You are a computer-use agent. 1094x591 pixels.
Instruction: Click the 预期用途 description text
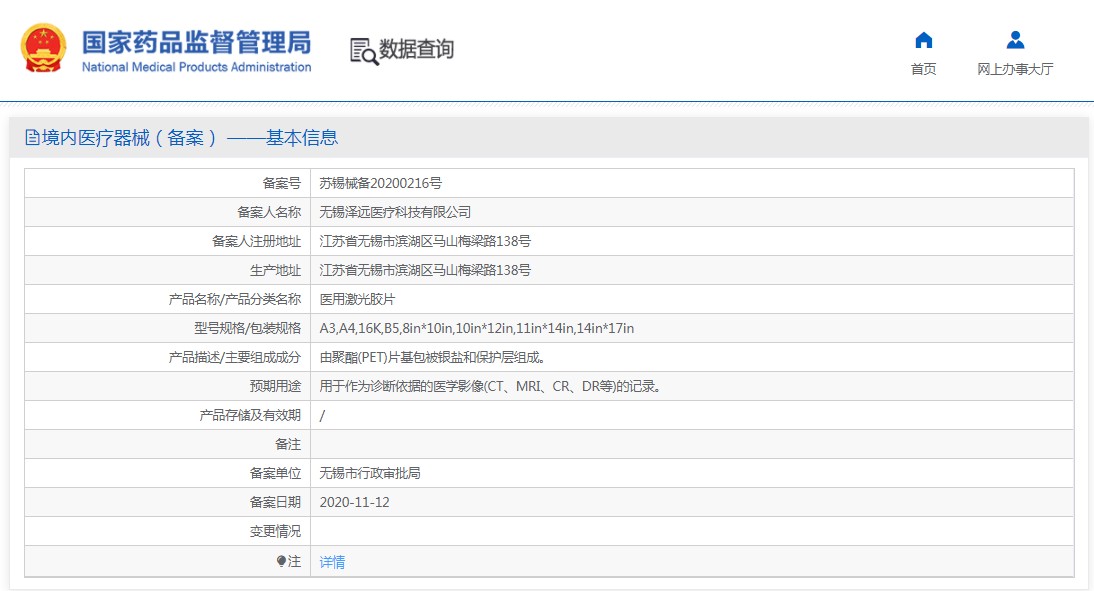(490, 387)
